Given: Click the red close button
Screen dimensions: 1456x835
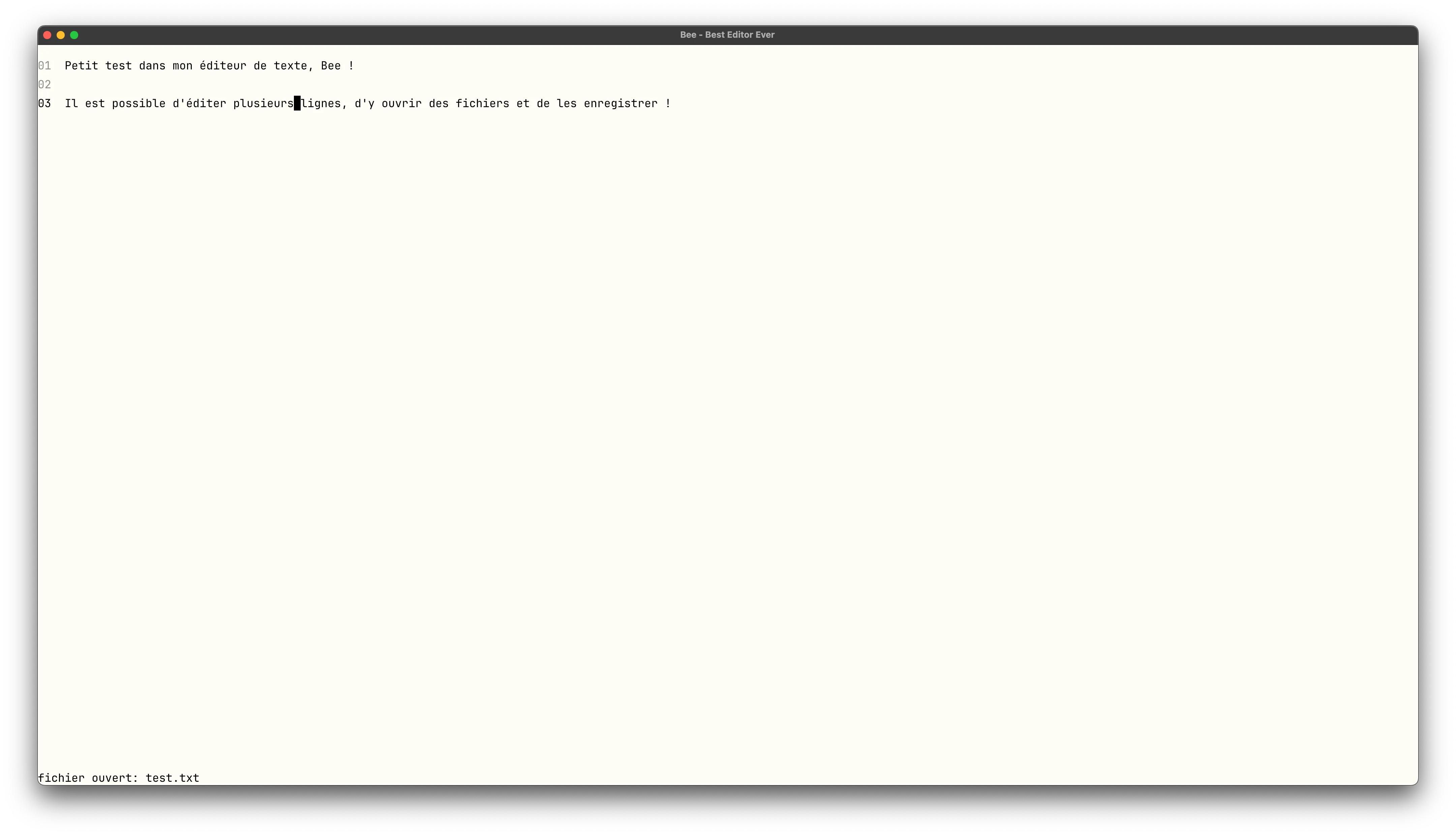Looking at the screenshot, I should click(x=47, y=35).
